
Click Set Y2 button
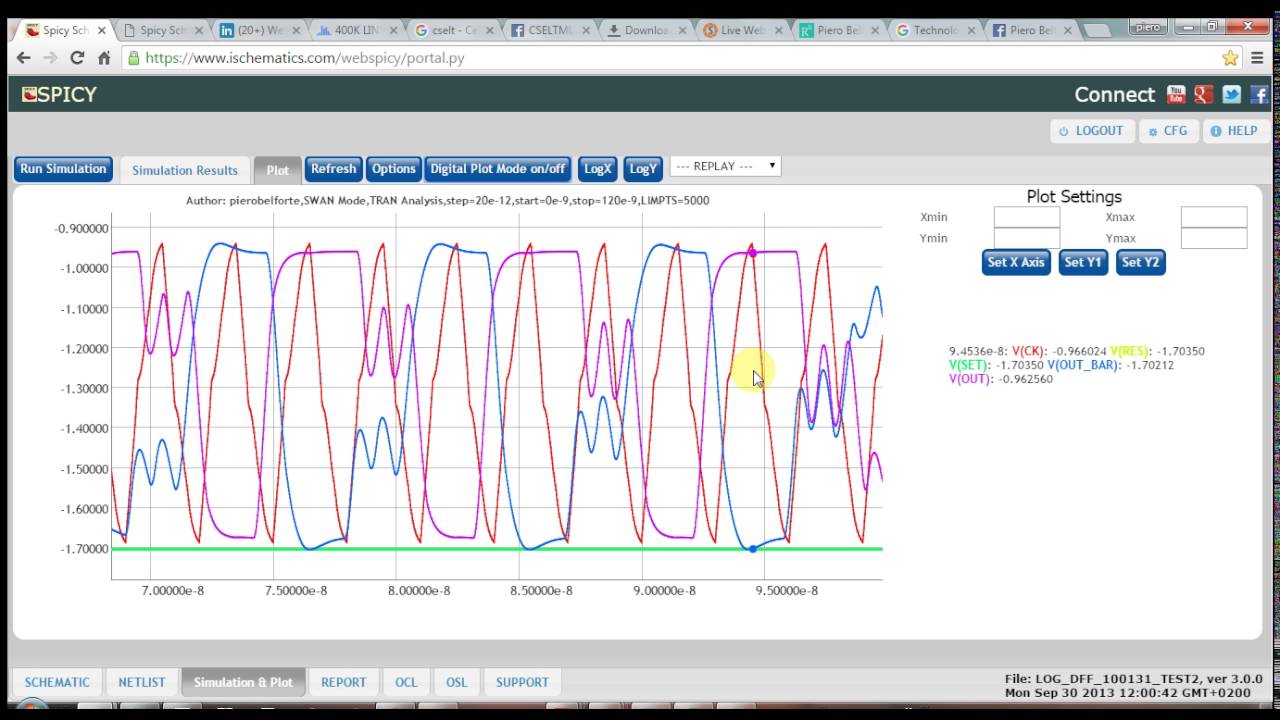(x=1141, y=262)
